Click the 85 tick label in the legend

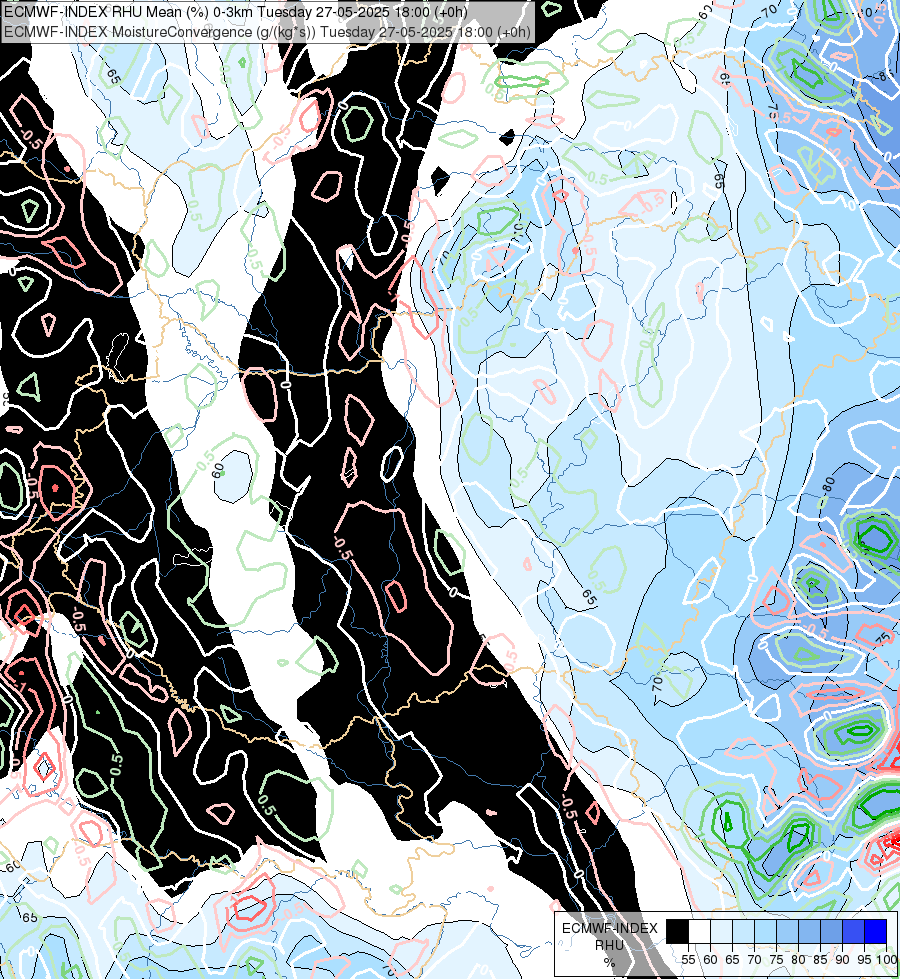820,960
